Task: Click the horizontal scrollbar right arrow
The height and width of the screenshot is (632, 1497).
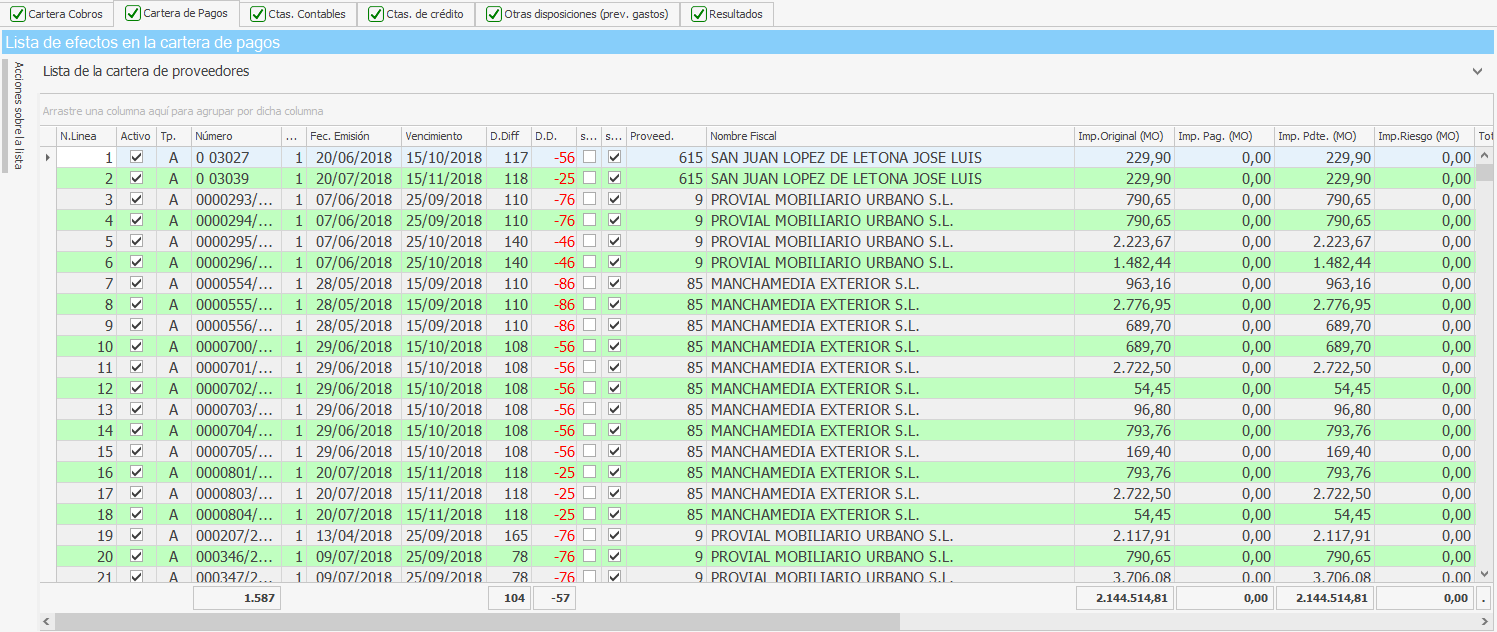Action: tap(1487, 622)
